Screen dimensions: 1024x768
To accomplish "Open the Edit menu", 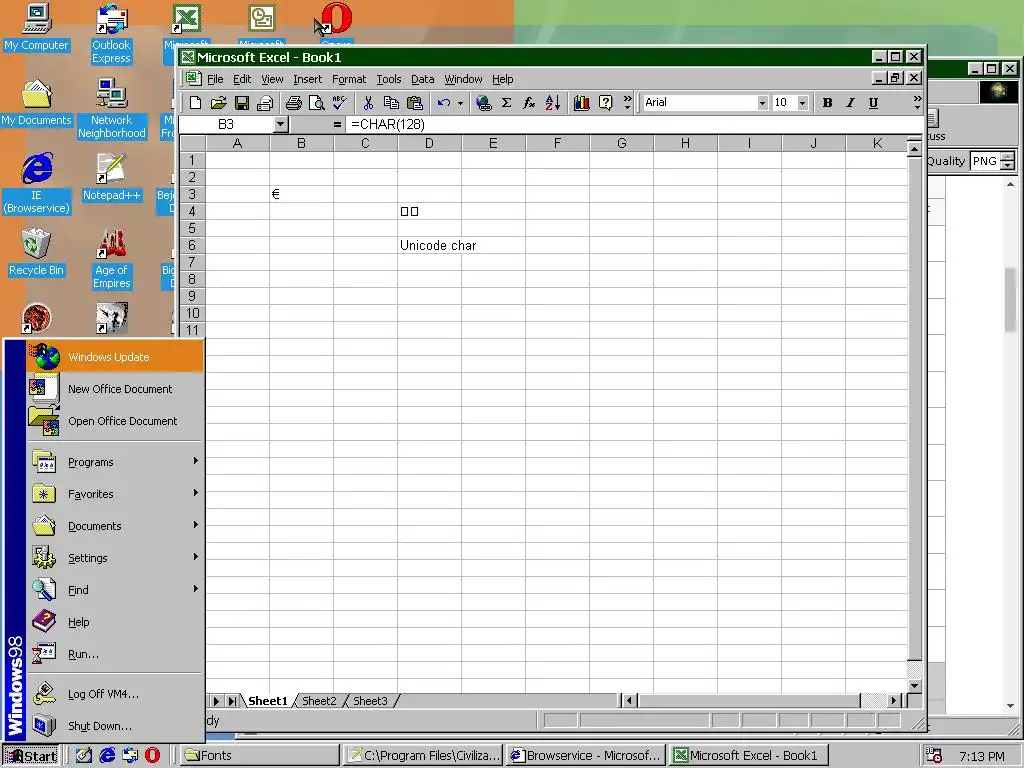I will [x=242, y=79].
